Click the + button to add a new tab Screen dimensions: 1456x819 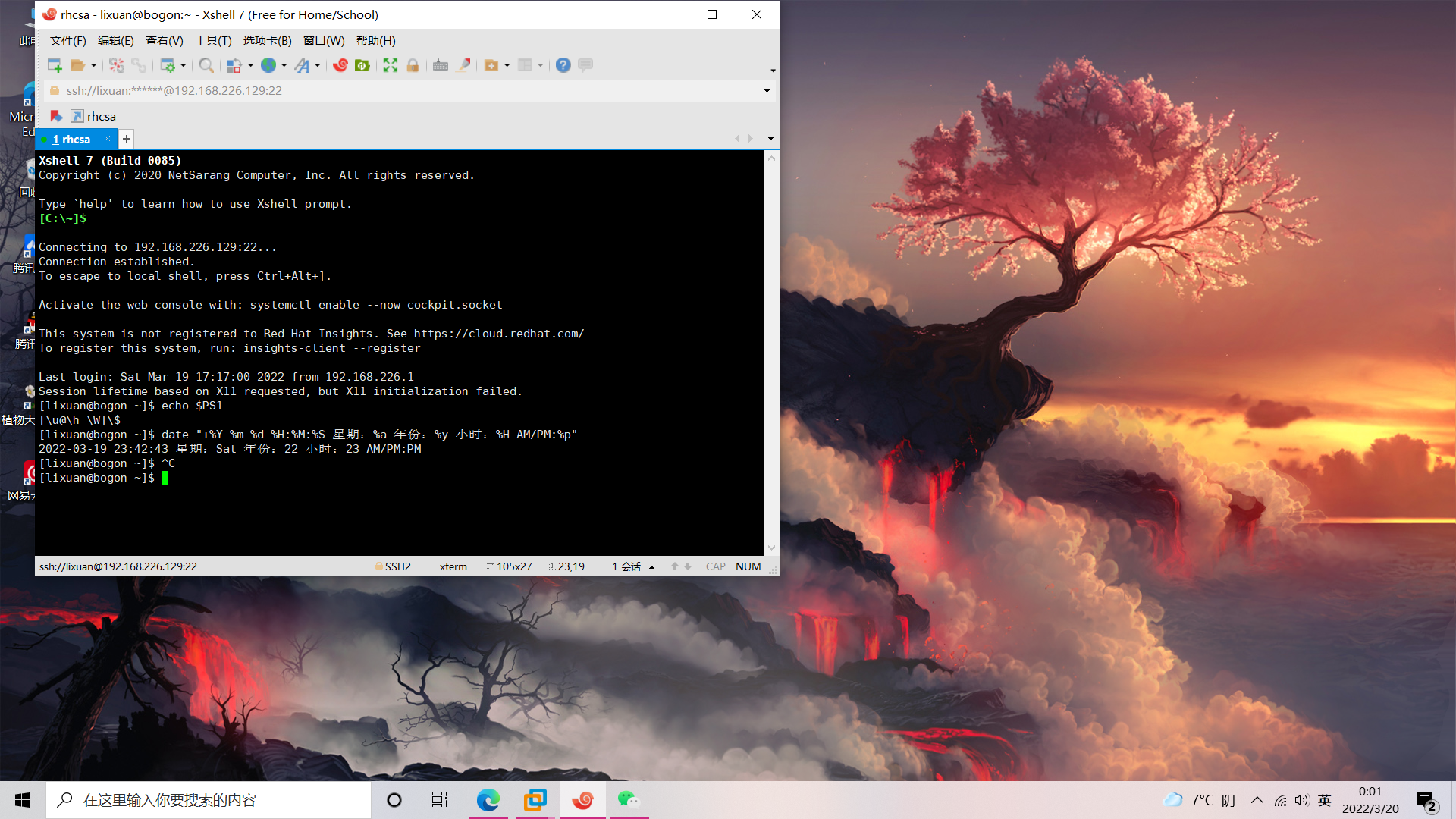(126, 139)
